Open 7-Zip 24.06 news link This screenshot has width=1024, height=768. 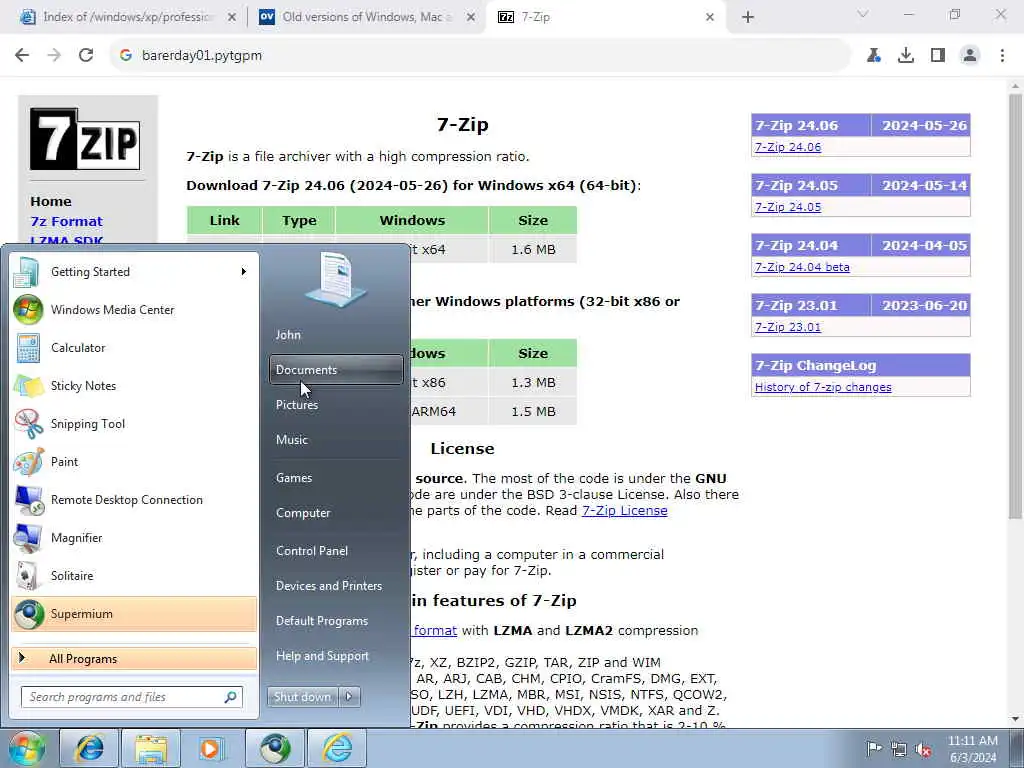[x=788, y=147]
